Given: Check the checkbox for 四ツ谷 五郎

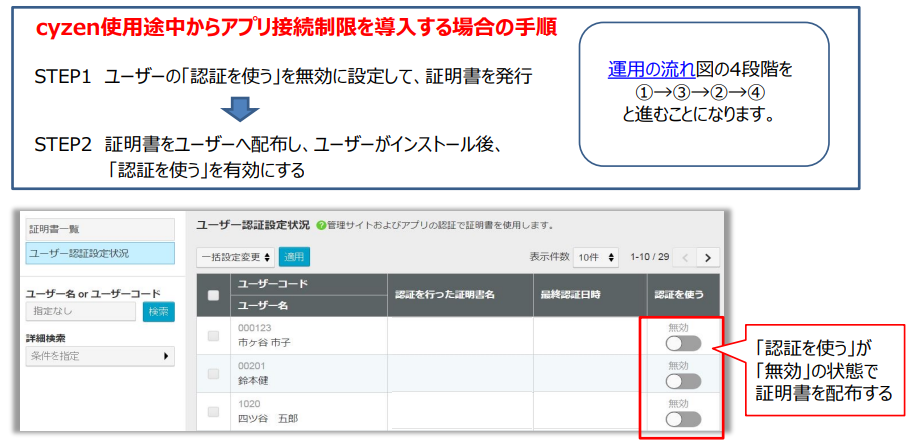Looking at the screenshot, I should tap(214, 412).
